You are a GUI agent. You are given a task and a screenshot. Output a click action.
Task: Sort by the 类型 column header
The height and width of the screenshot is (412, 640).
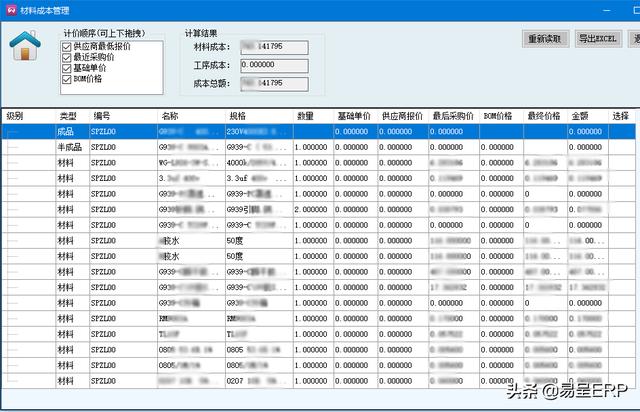(x=70, y=116)
